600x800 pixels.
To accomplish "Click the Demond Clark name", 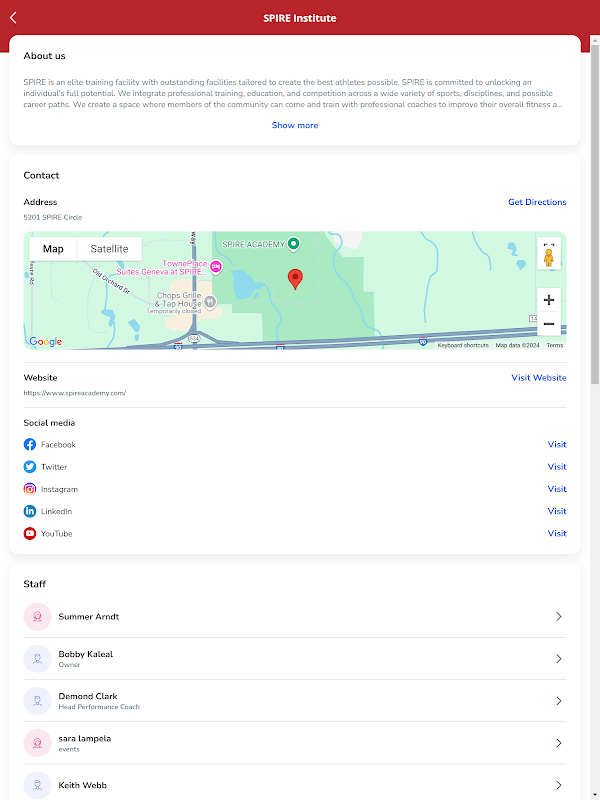I will point(88,696).
